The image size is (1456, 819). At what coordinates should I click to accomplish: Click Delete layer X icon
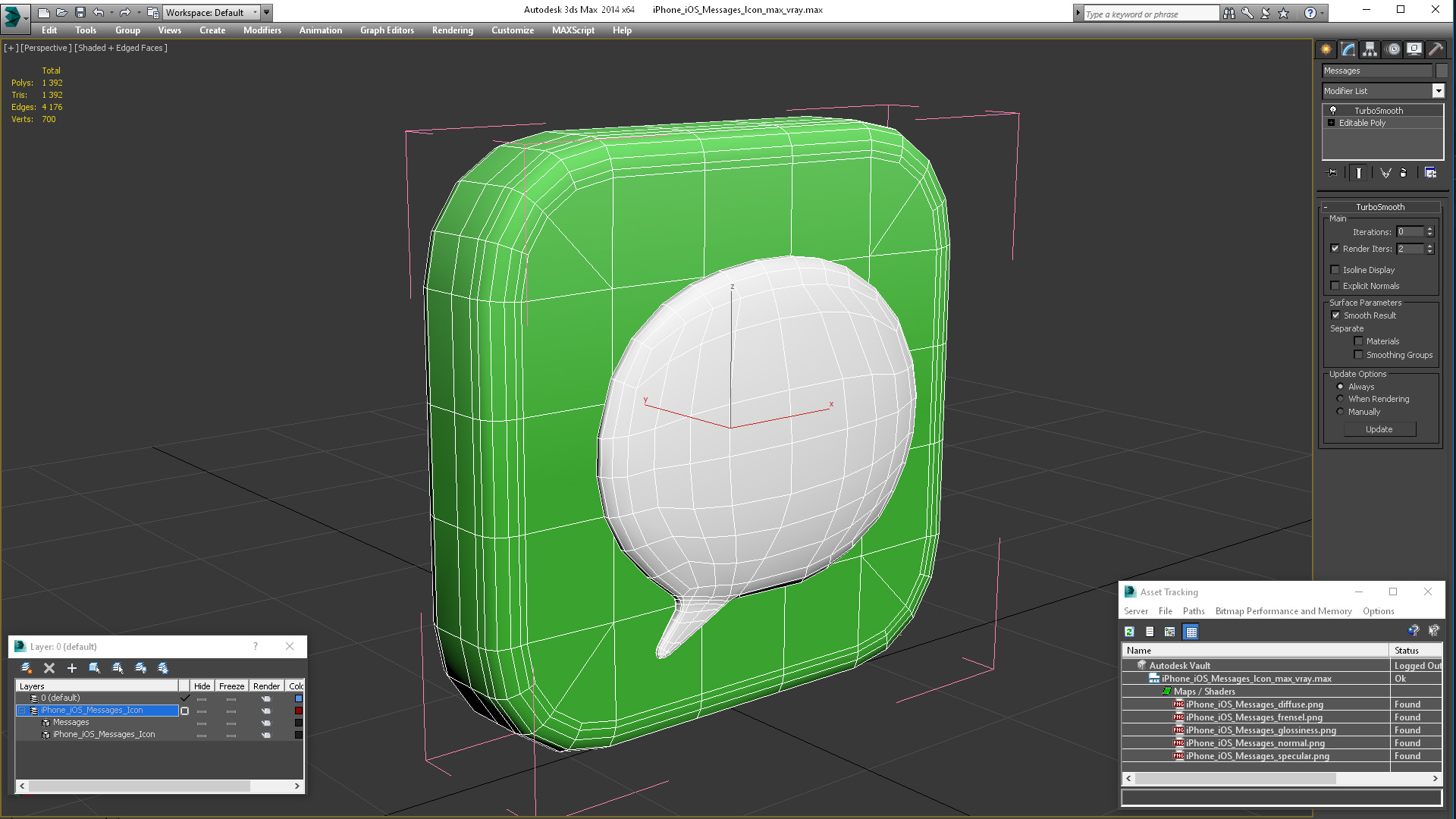(x=49, y=668)
